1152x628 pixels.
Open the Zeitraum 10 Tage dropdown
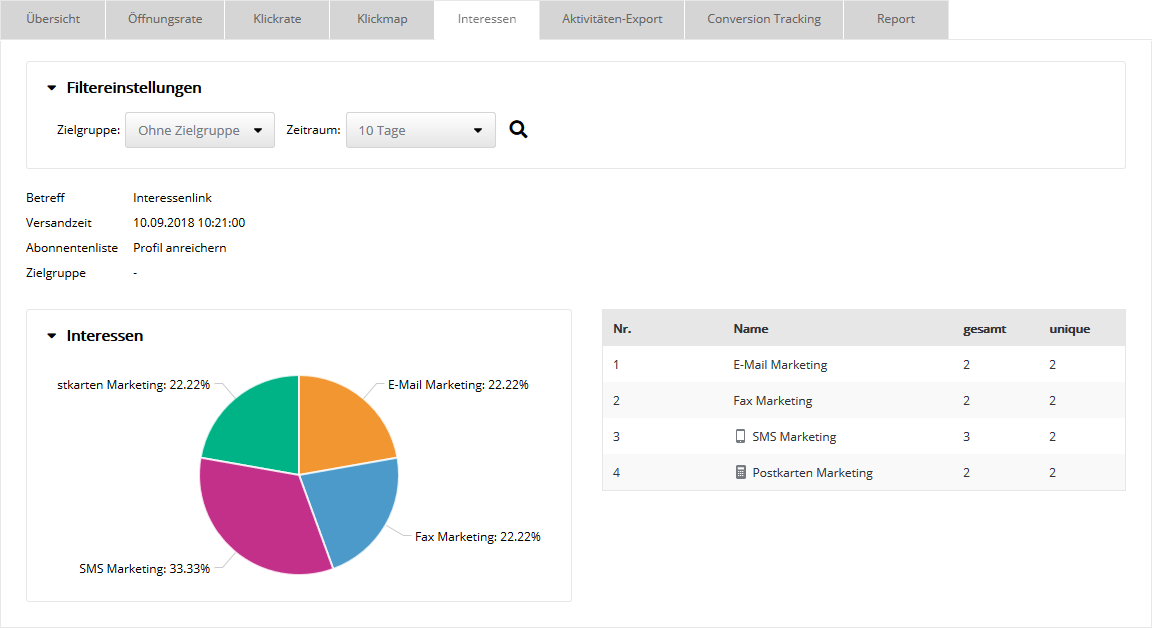pos(420,130)
